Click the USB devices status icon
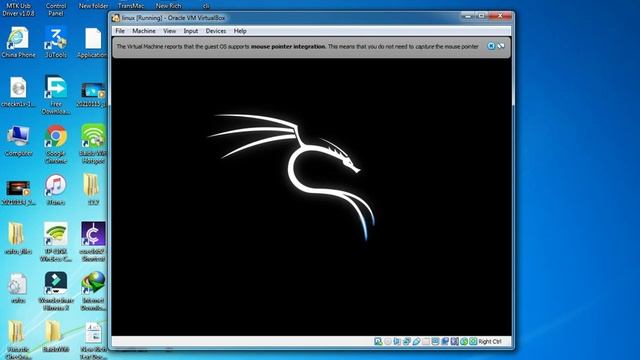The height and width of the screenshot is (360, 640). [x=416, y=341]
